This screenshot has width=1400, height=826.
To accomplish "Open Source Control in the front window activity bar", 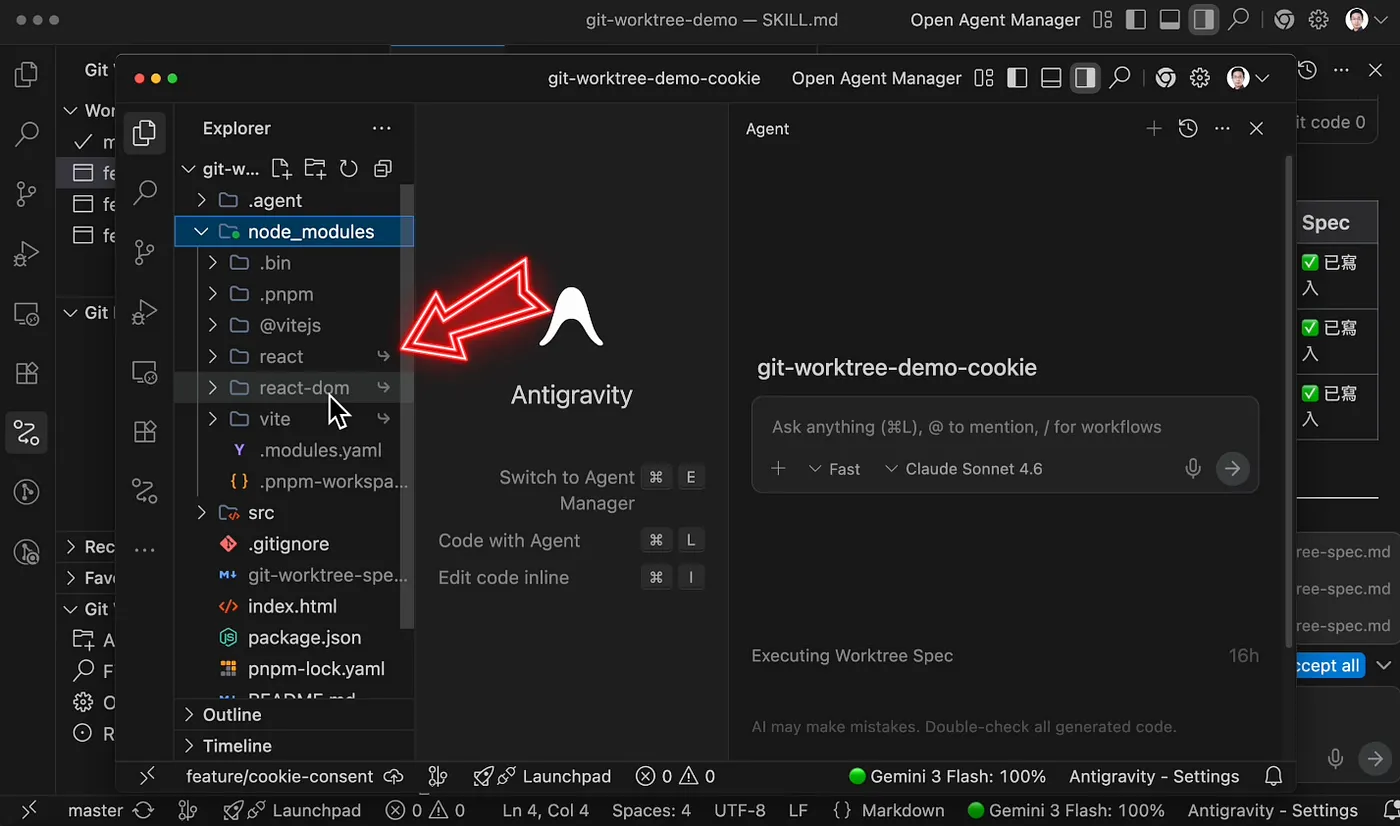I will click(x=145, y=252).
